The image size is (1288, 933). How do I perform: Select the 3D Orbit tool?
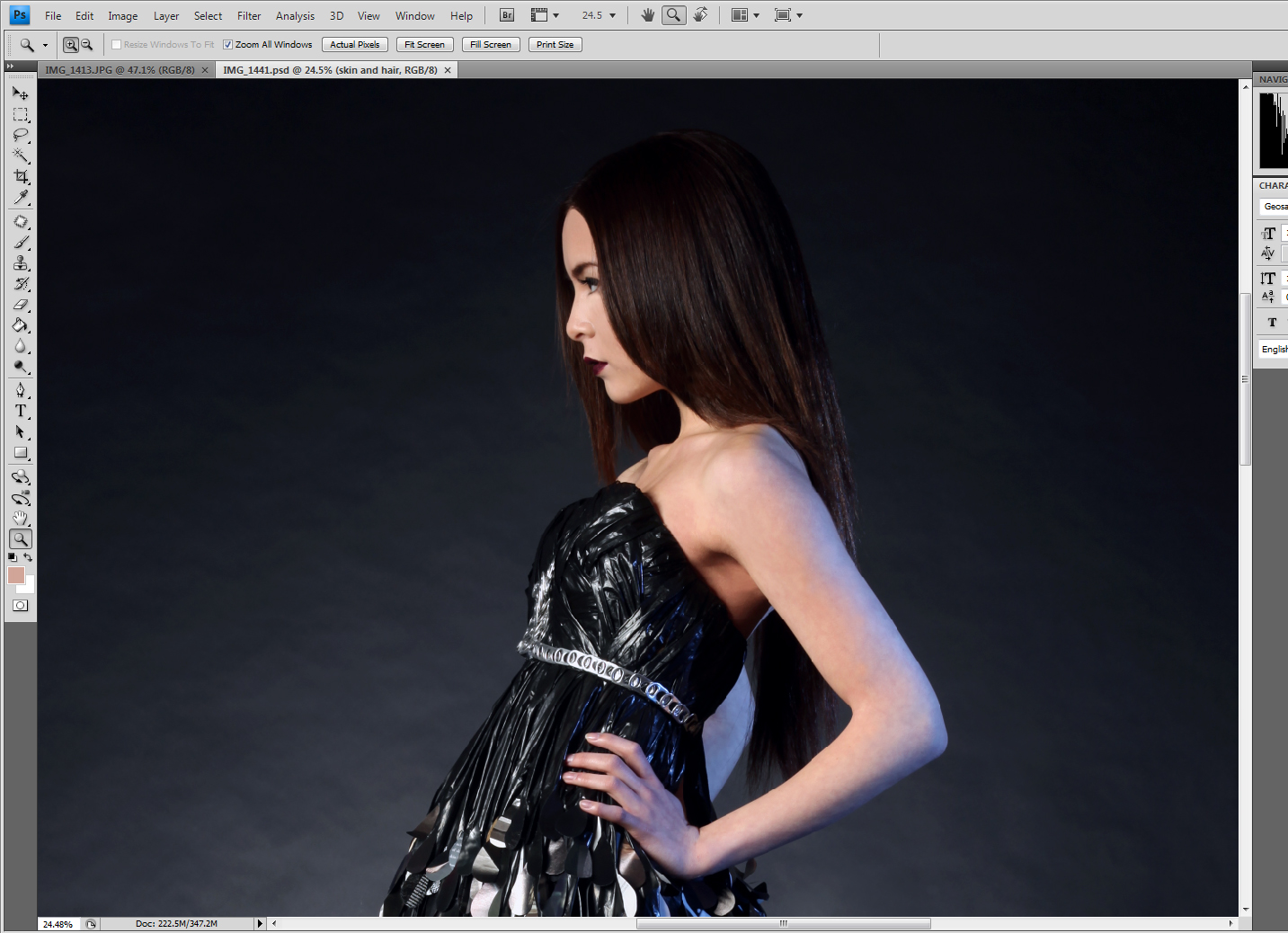[20, 497]
